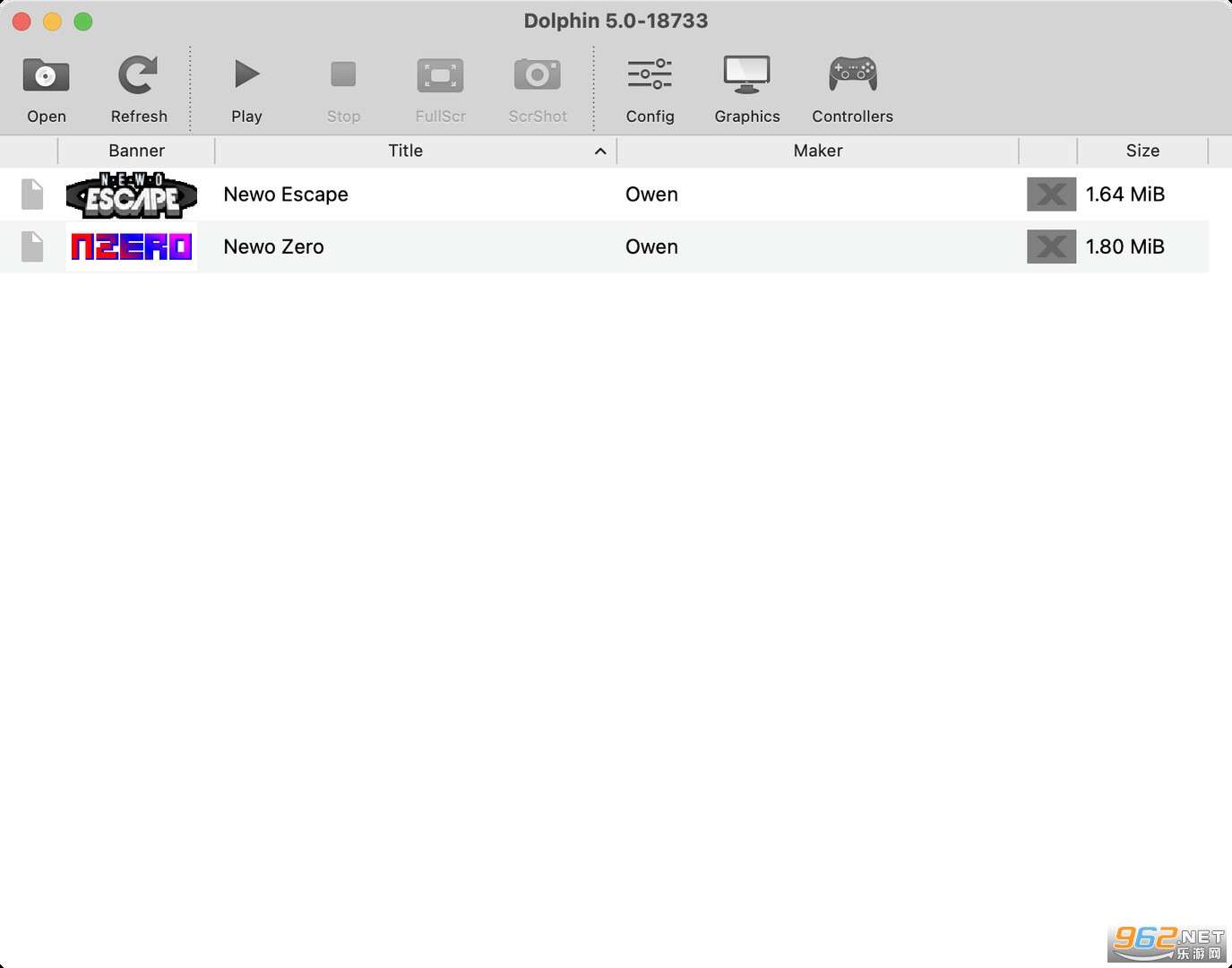Click the 1.80 MiB size cell

click(x=1124, y=246)
